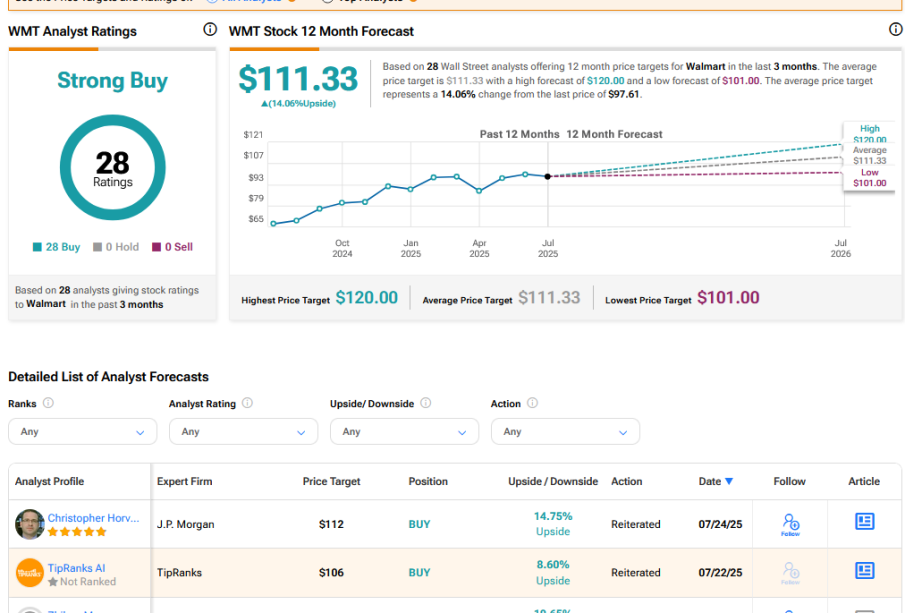Click J.P. Morgan price target $112
This screenshot has height=613, width=905.
331,524
